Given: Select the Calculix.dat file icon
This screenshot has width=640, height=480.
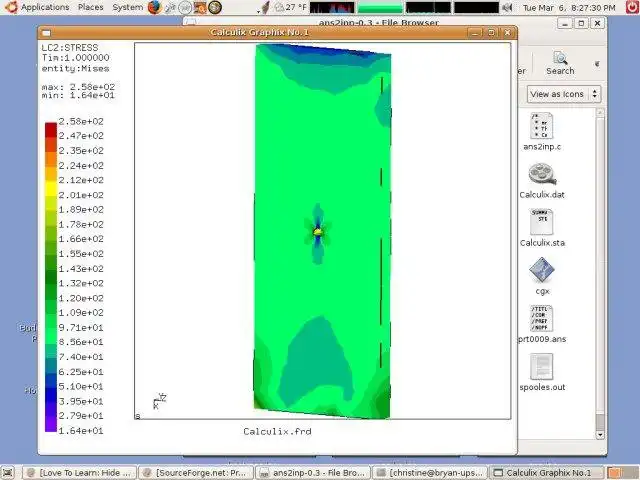Looking at the screenshot, I should (542, 174).
